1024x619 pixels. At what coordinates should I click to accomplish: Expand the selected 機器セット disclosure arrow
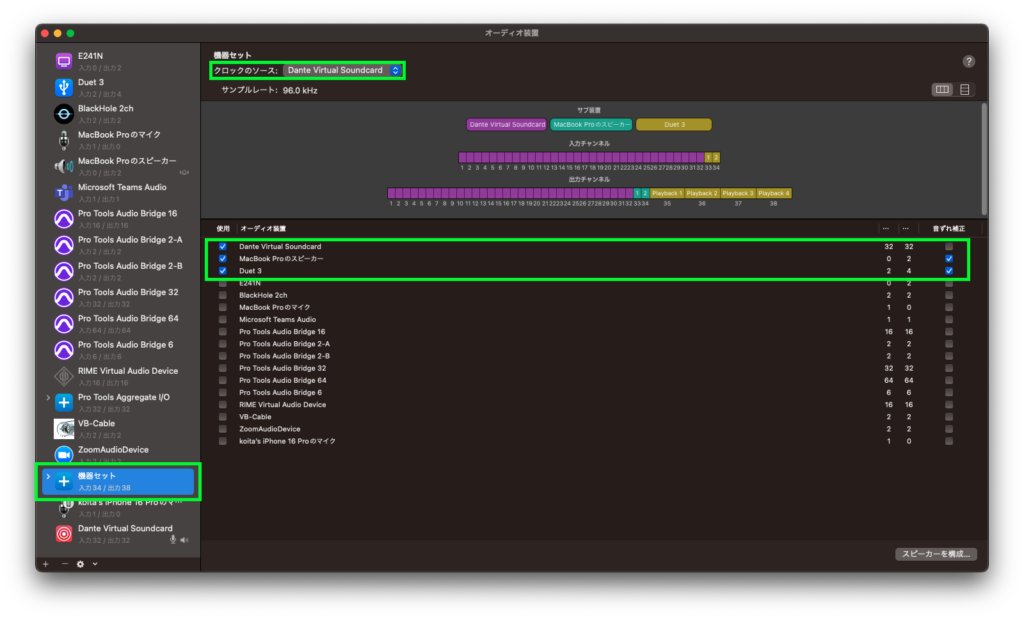point(47,477)
